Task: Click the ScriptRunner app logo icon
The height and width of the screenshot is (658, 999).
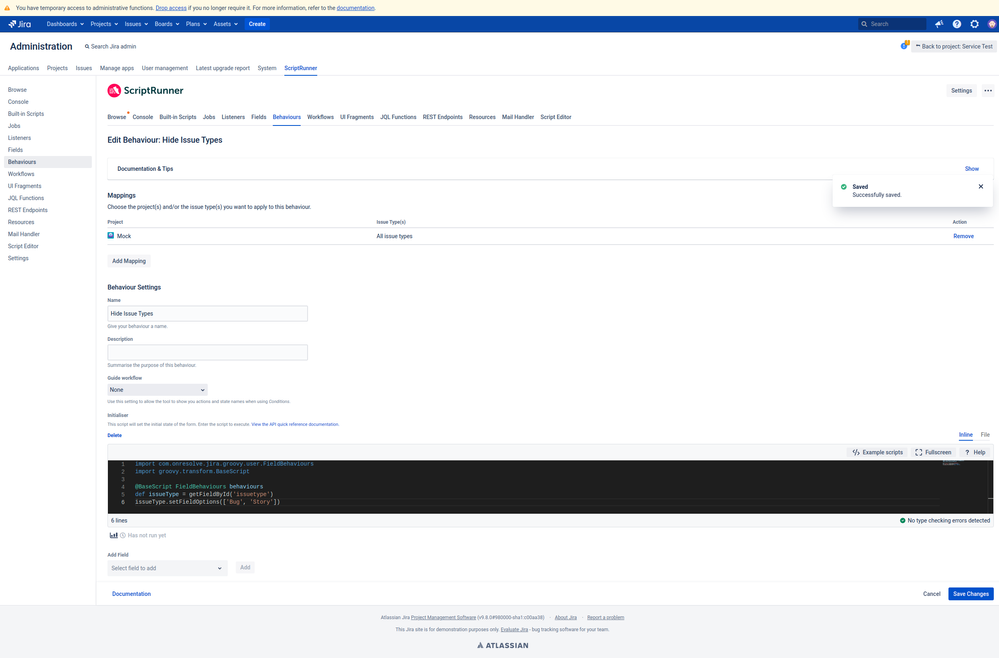Action: pyautogui.click(x=113, y=90)
